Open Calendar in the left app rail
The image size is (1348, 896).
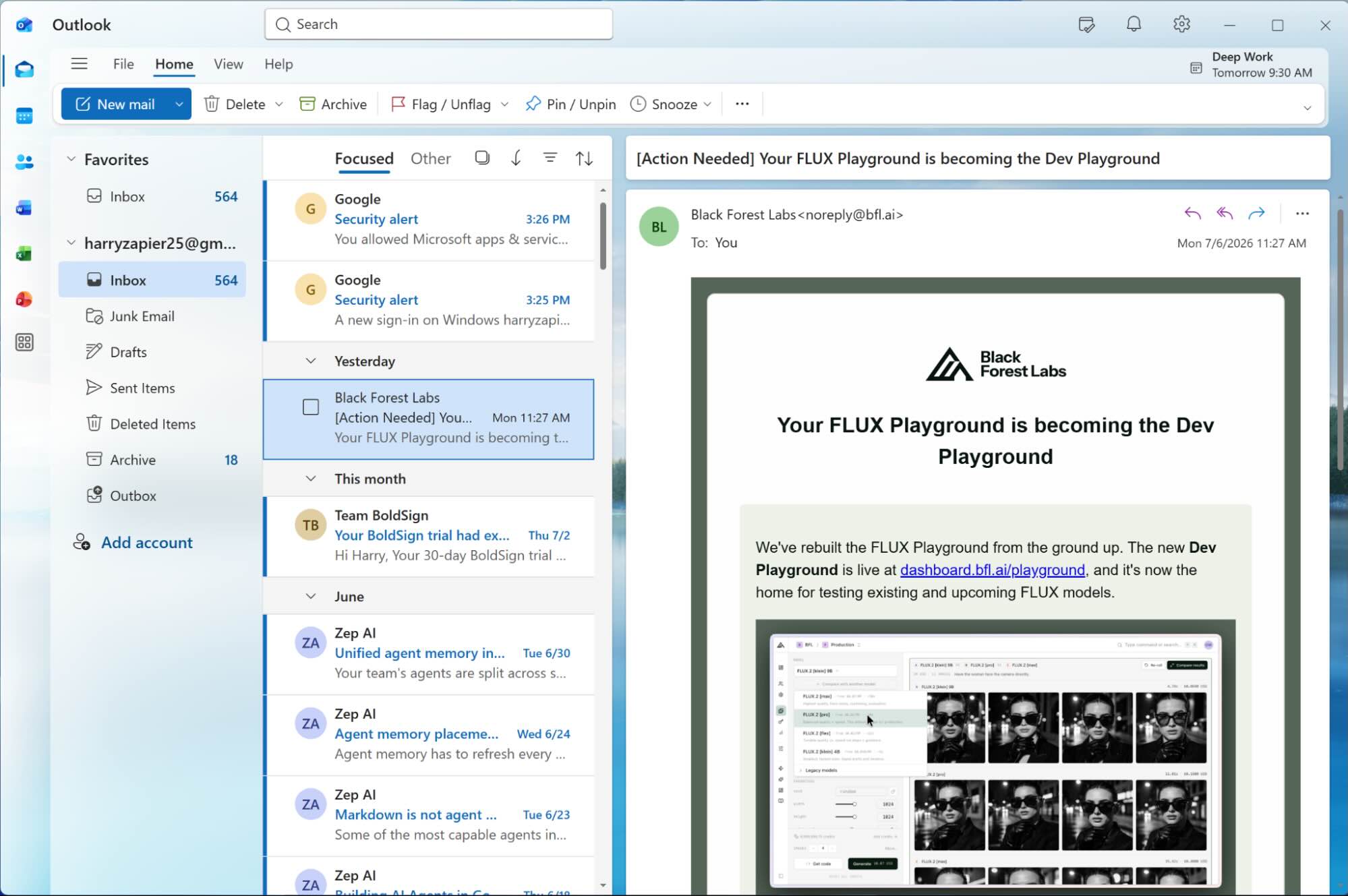pos(24,116)
